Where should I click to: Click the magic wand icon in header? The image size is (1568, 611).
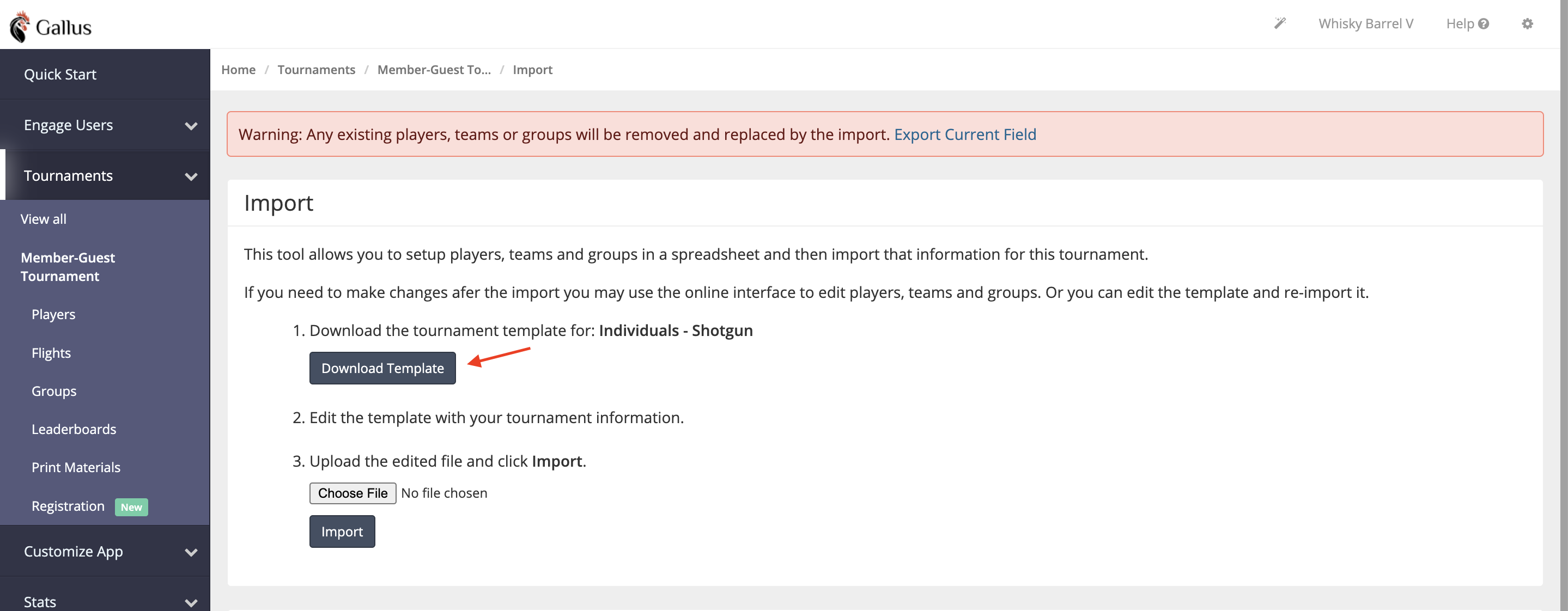(x=1279, y=24)
